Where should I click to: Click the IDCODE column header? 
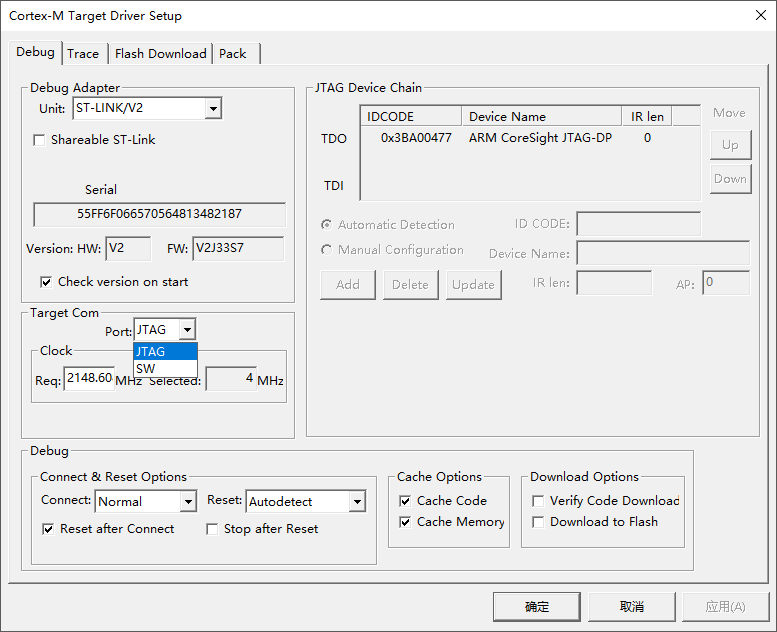[x=411, y=116]
